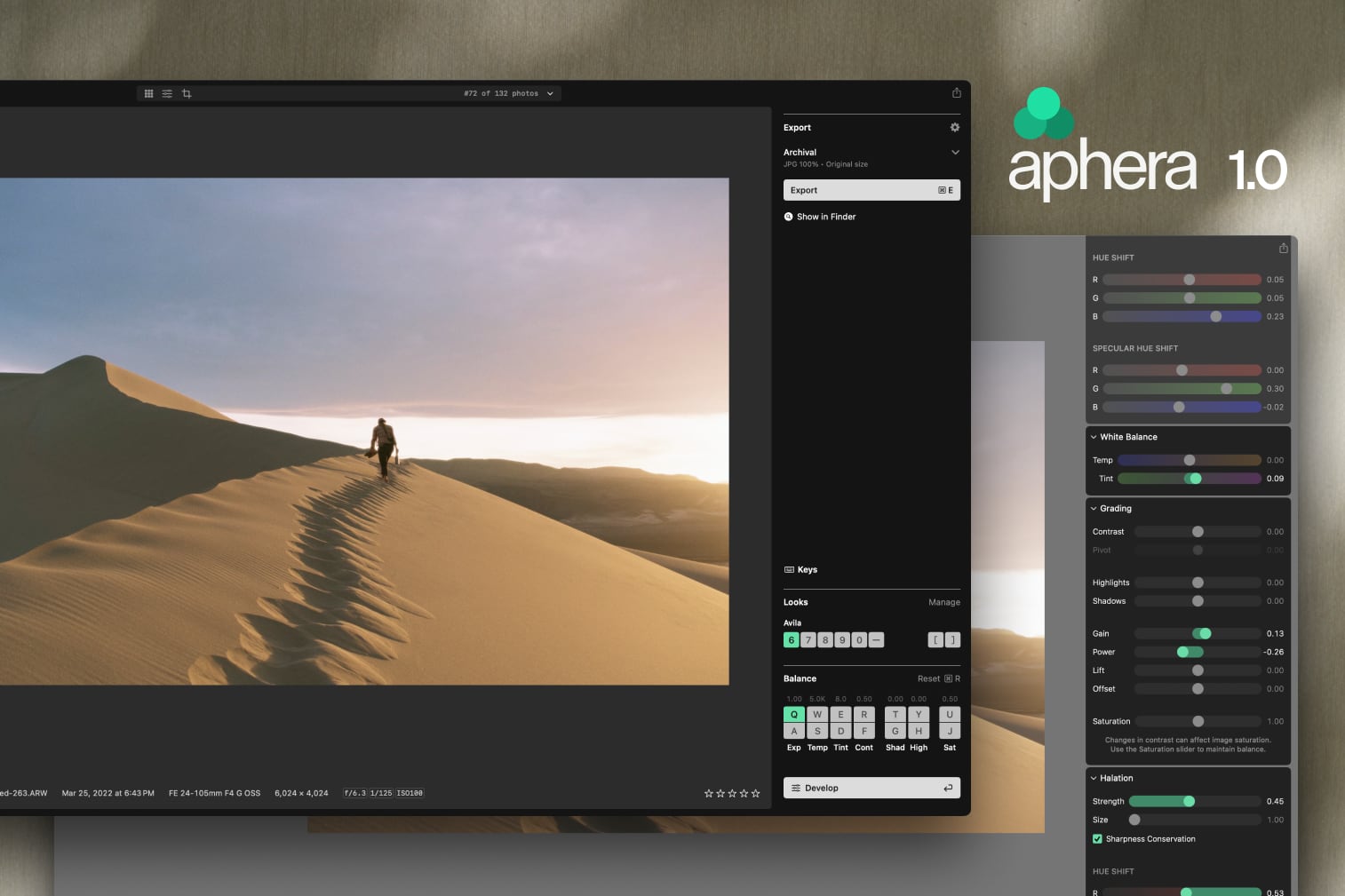Select look key 8
This screenshot has width=1345, height=896.
[825, 639]
